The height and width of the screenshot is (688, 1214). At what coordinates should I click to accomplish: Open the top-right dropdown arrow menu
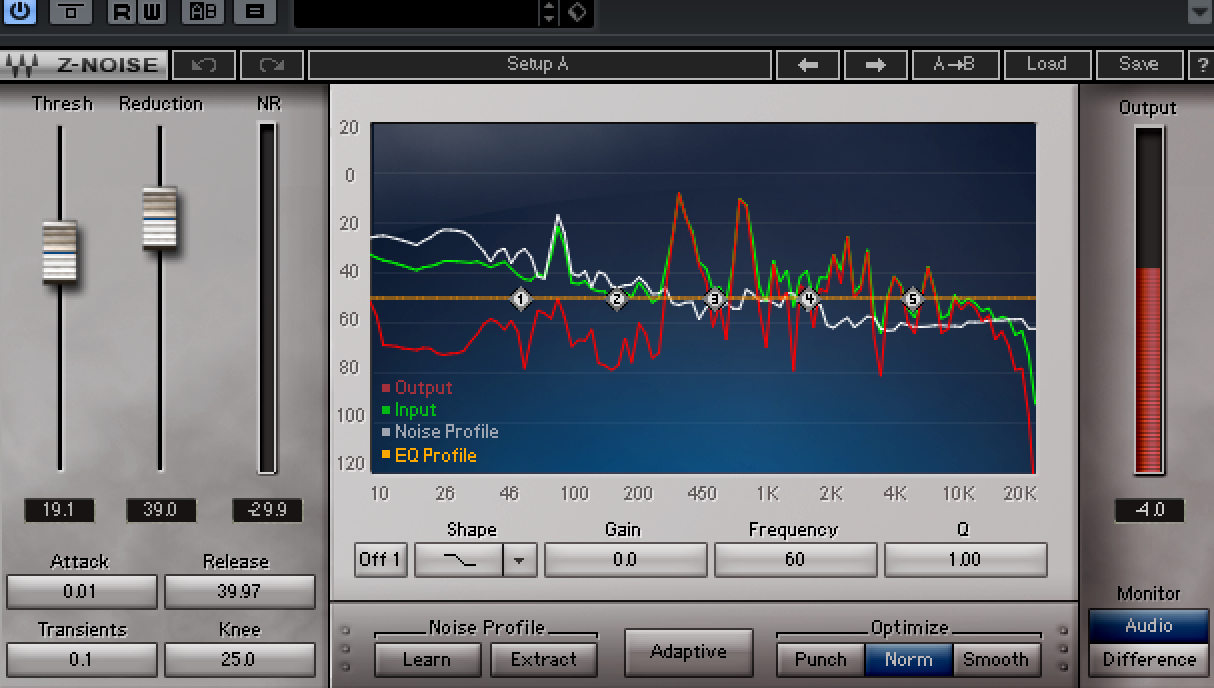(1199, 12)
